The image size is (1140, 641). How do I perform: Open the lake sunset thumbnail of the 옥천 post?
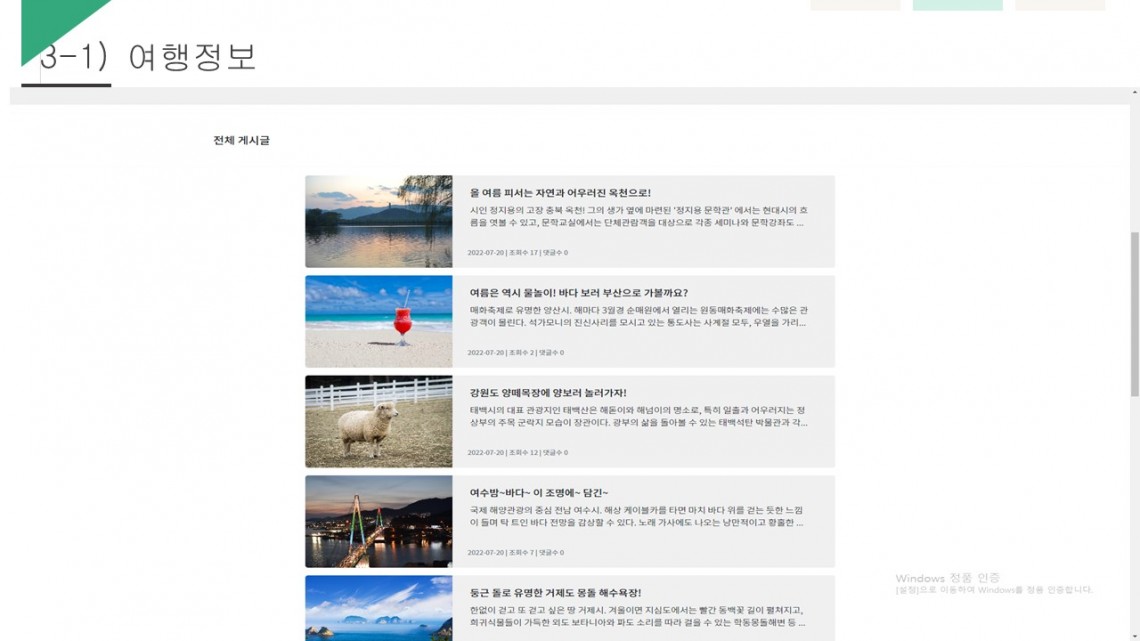379,222
